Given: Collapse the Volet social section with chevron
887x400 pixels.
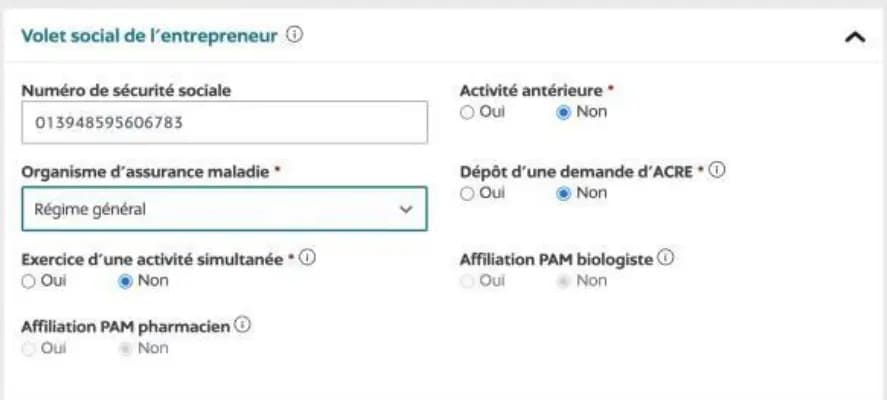Looking at the screenshot, I should pos(854,37).
